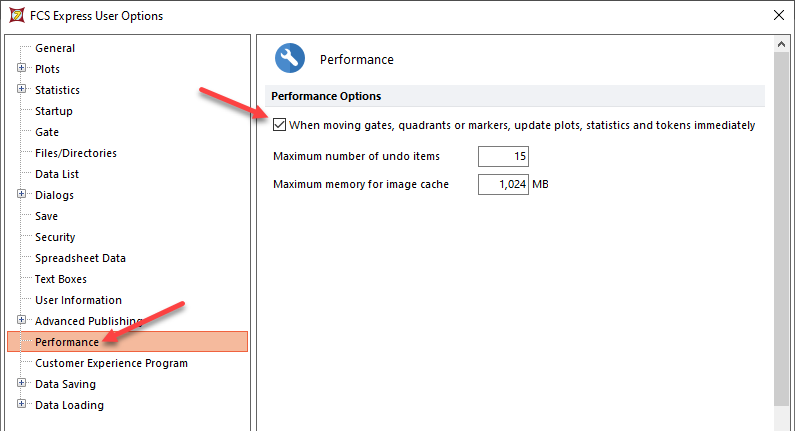Open the Startup options page
This screenshot has height=431, width=795.
coord(54,111)
